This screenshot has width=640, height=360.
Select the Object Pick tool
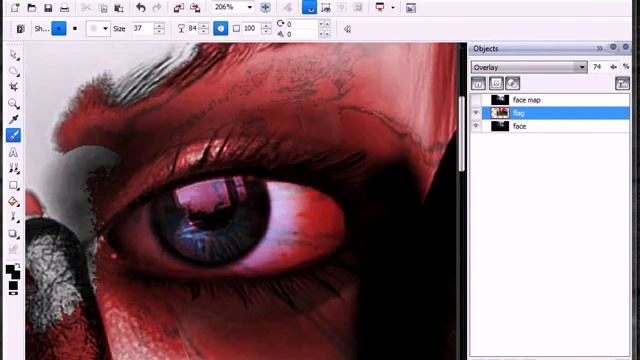pyautogui.click(x=13, y=55)
